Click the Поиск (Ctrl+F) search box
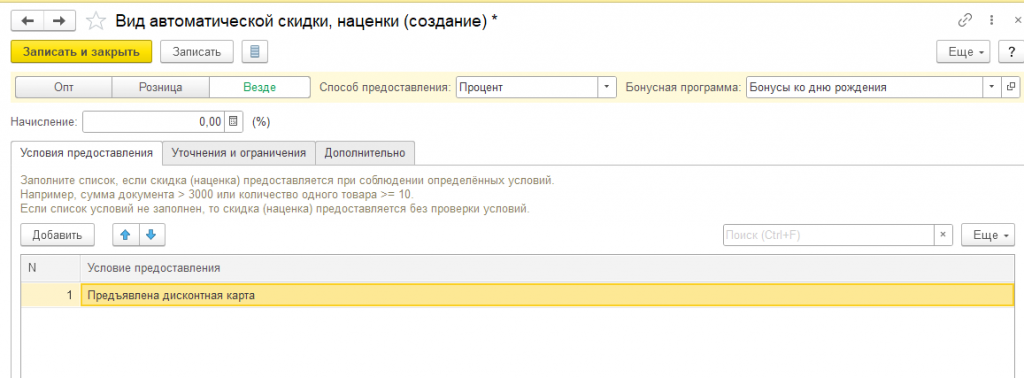This screenshot has height=378, width=1024. click(829, 235)
